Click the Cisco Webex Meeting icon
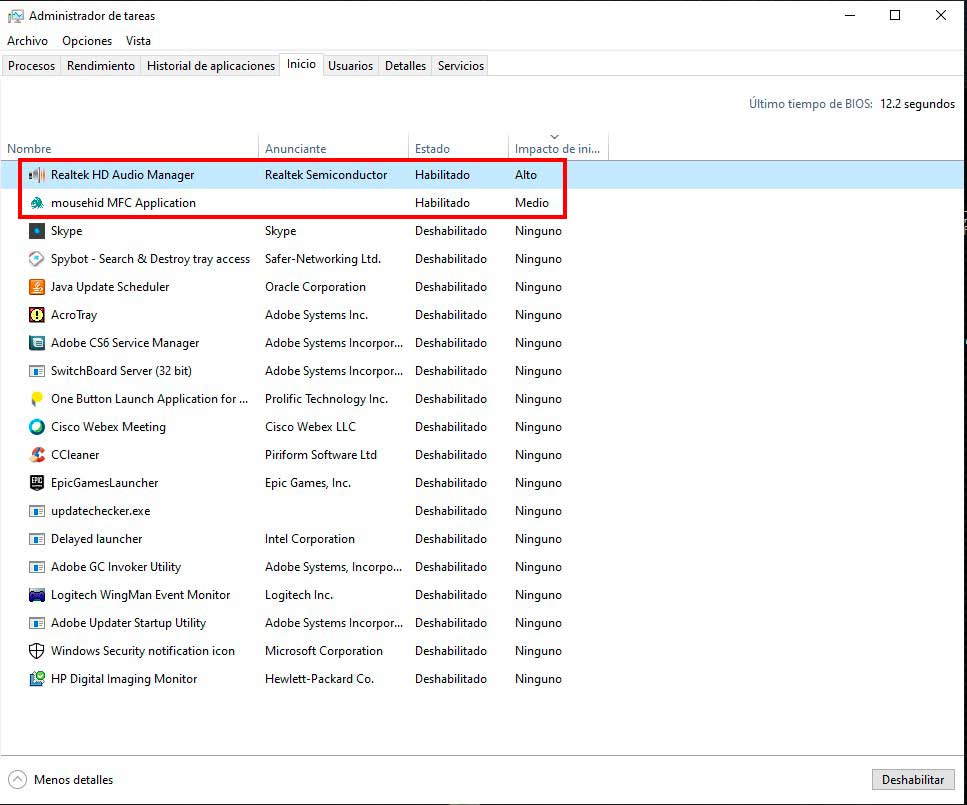 (x=37, y=427)
